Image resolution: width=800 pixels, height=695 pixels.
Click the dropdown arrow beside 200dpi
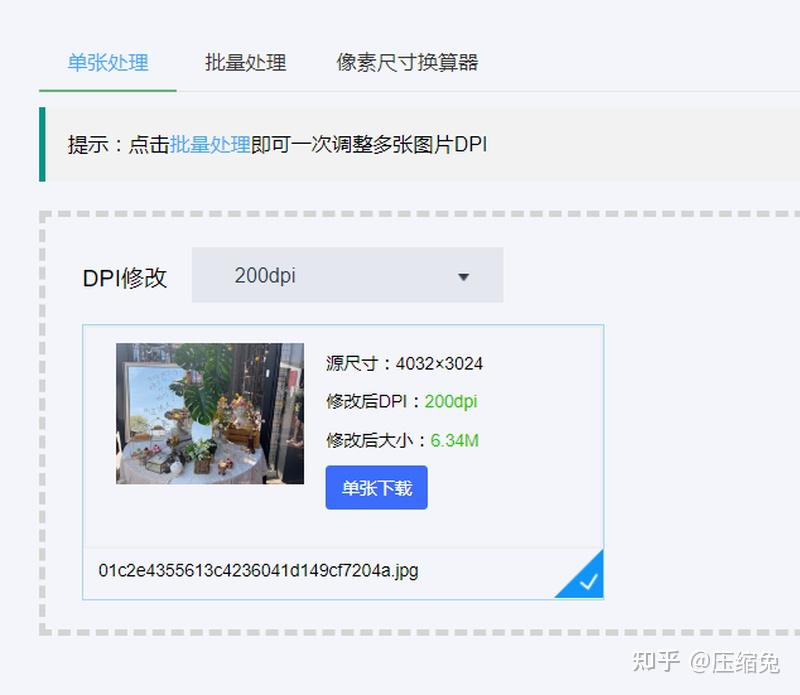(x=462, y=276)
